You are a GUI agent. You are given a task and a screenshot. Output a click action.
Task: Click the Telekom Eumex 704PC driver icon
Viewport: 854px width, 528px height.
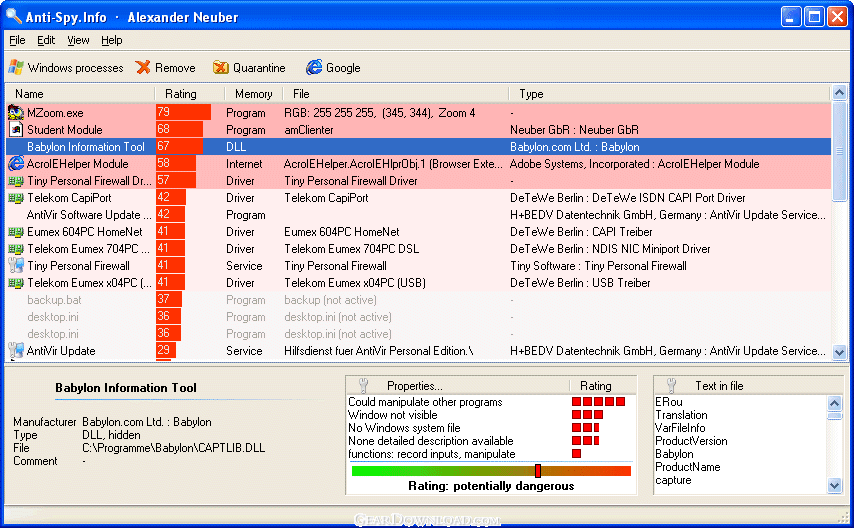(16, 249)
